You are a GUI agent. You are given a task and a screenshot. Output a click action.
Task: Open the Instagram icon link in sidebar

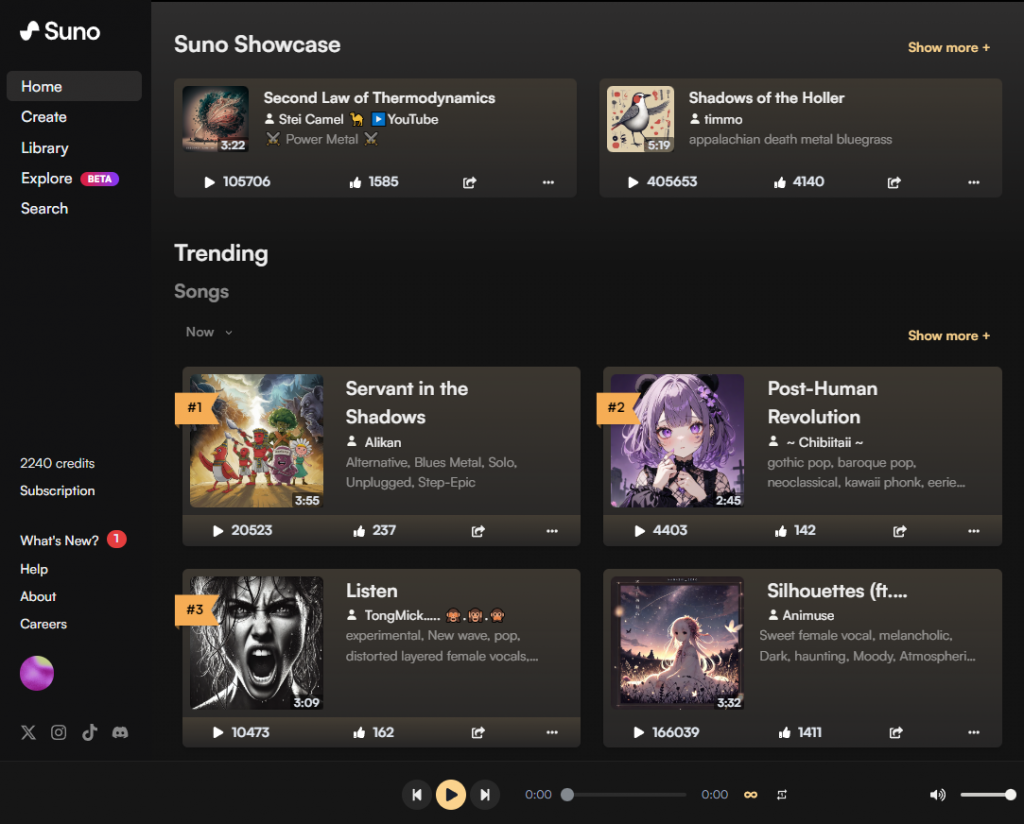coord(59,732)
